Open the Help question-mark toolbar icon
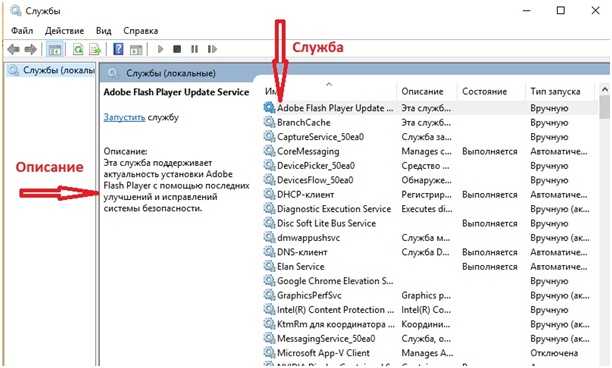Viewport: 612px width, 368px height. coord(118,49)
